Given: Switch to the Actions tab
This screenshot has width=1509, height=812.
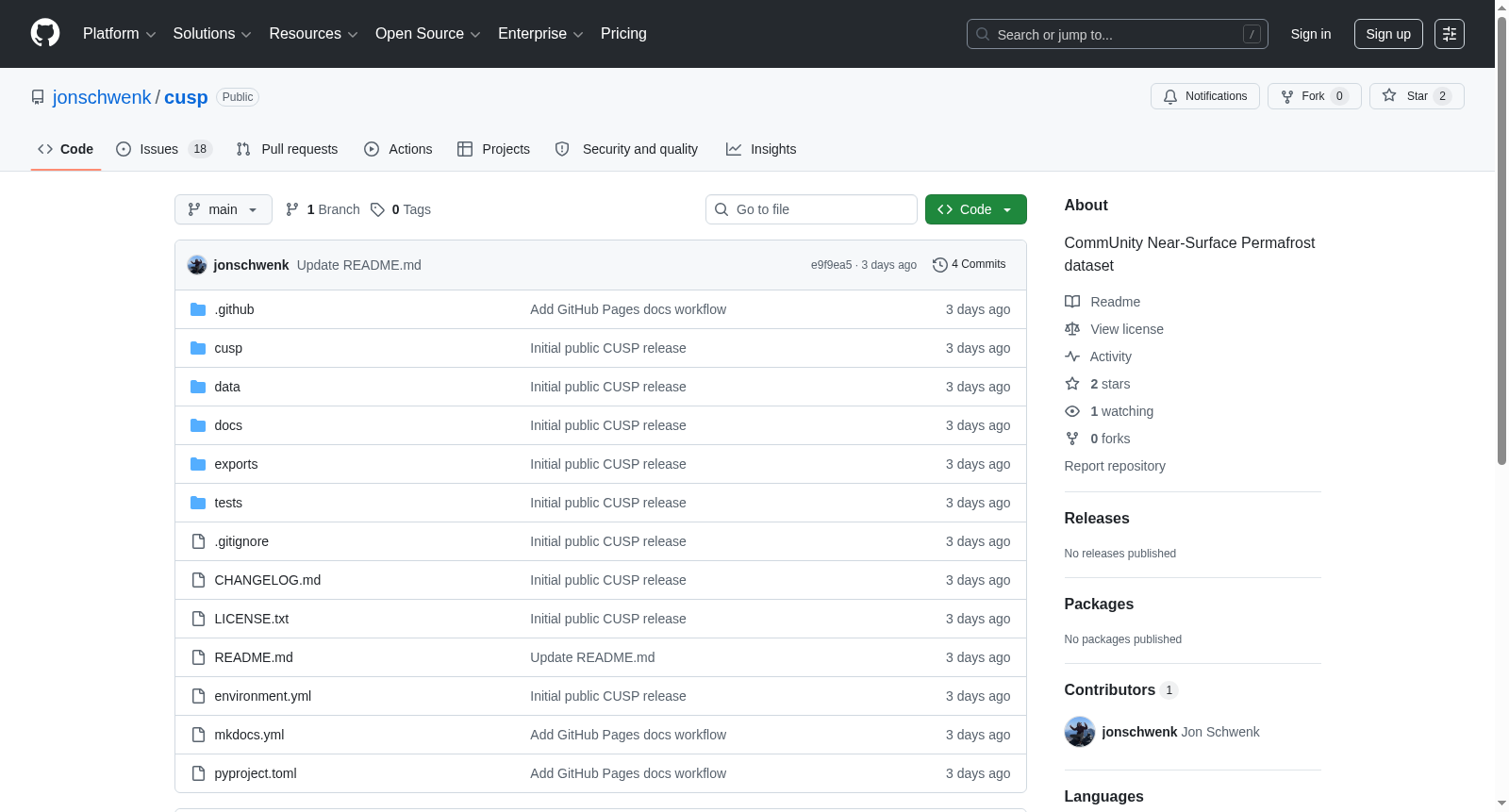Looking at the screenshot, I should [398, 149].
